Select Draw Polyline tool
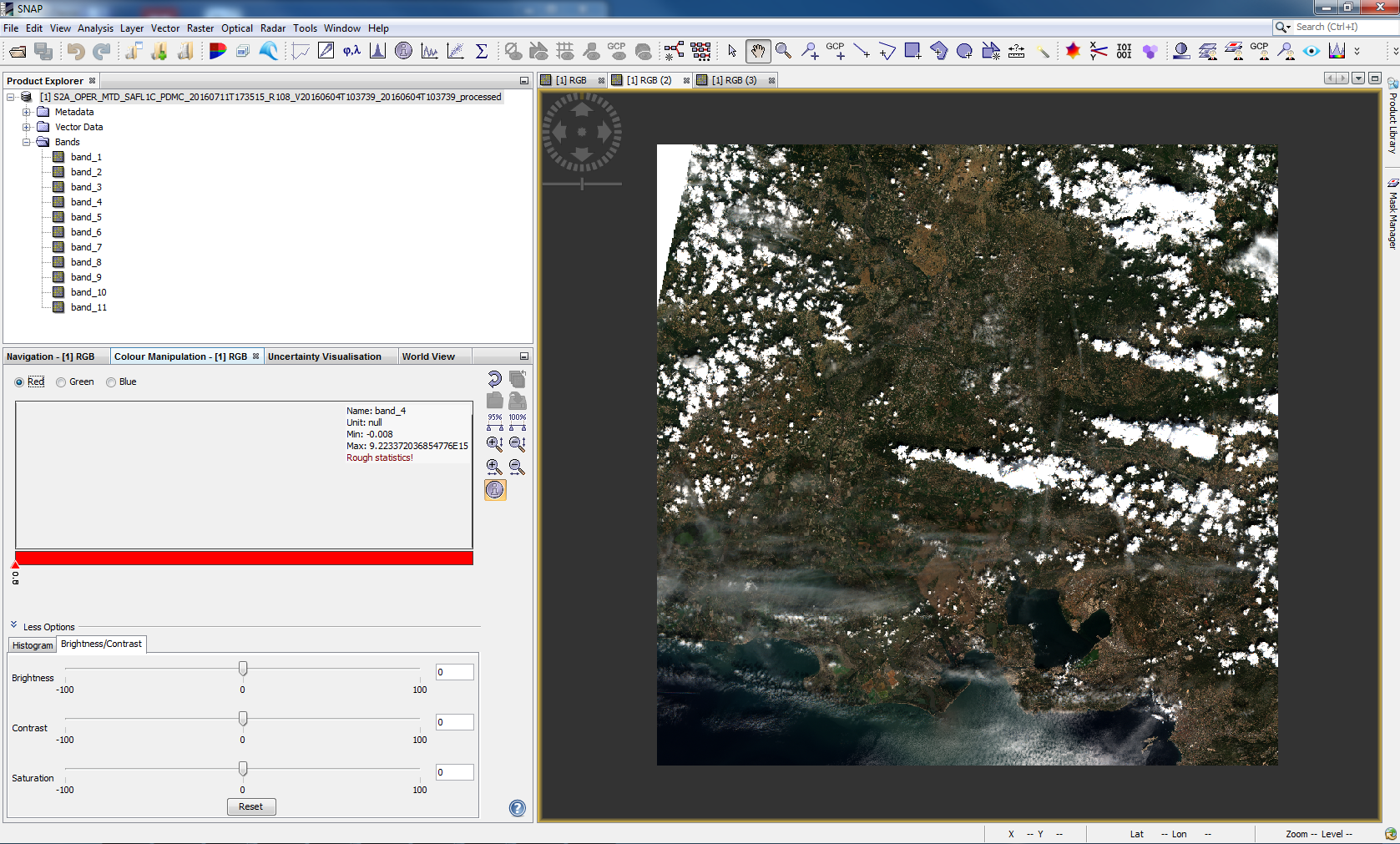The width and height of the screenshot is (1400, 844). click(x=887, y=52)
